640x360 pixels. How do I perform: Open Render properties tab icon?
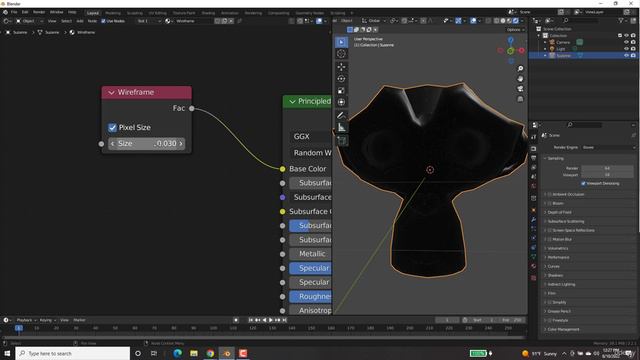click(x=534, y=149)
